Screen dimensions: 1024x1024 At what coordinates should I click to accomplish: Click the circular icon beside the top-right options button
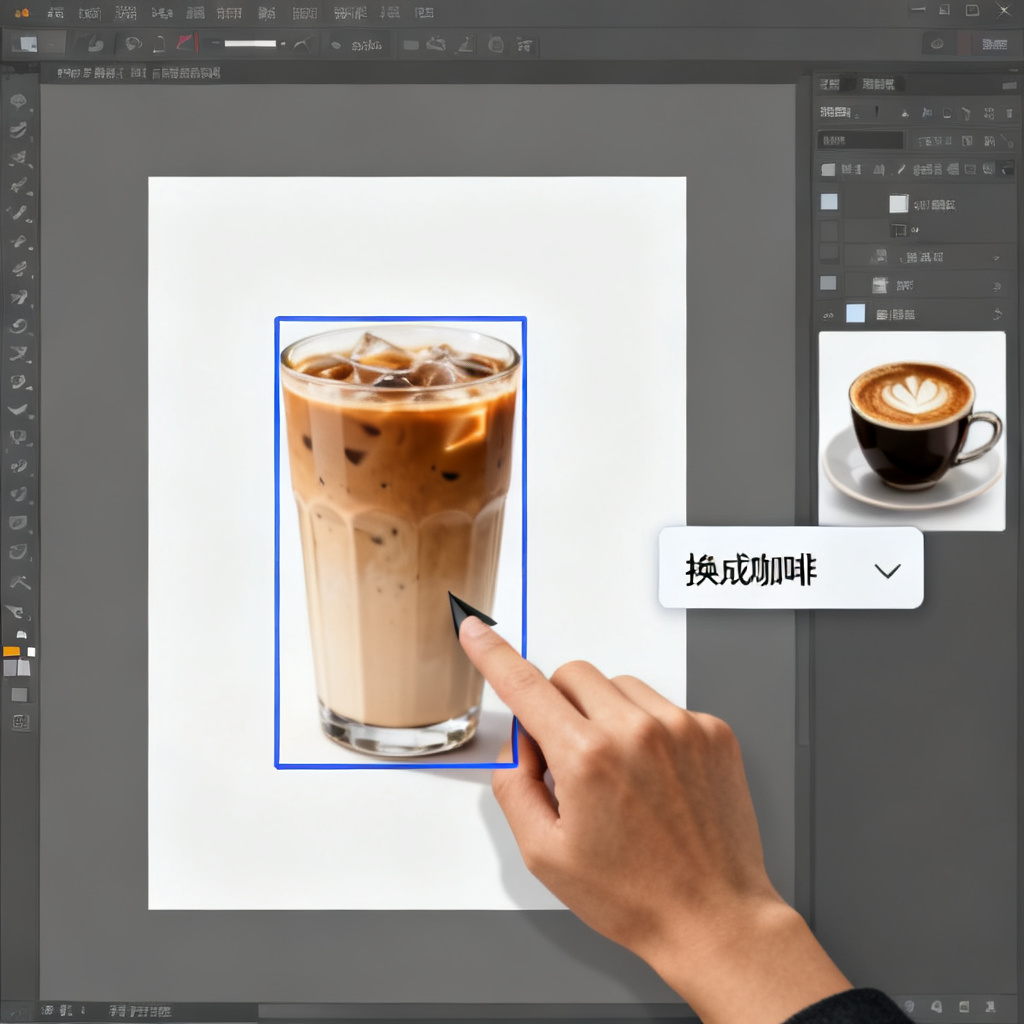[937, 44]
